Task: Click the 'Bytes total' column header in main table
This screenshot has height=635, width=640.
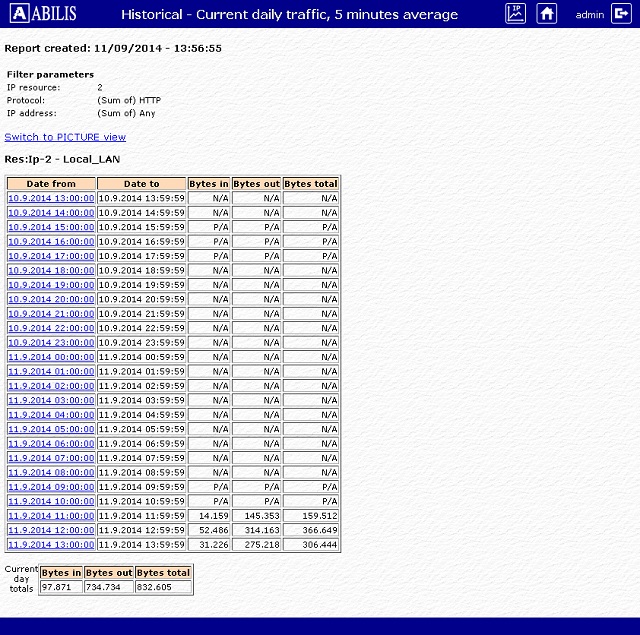Action: point(311,184)
